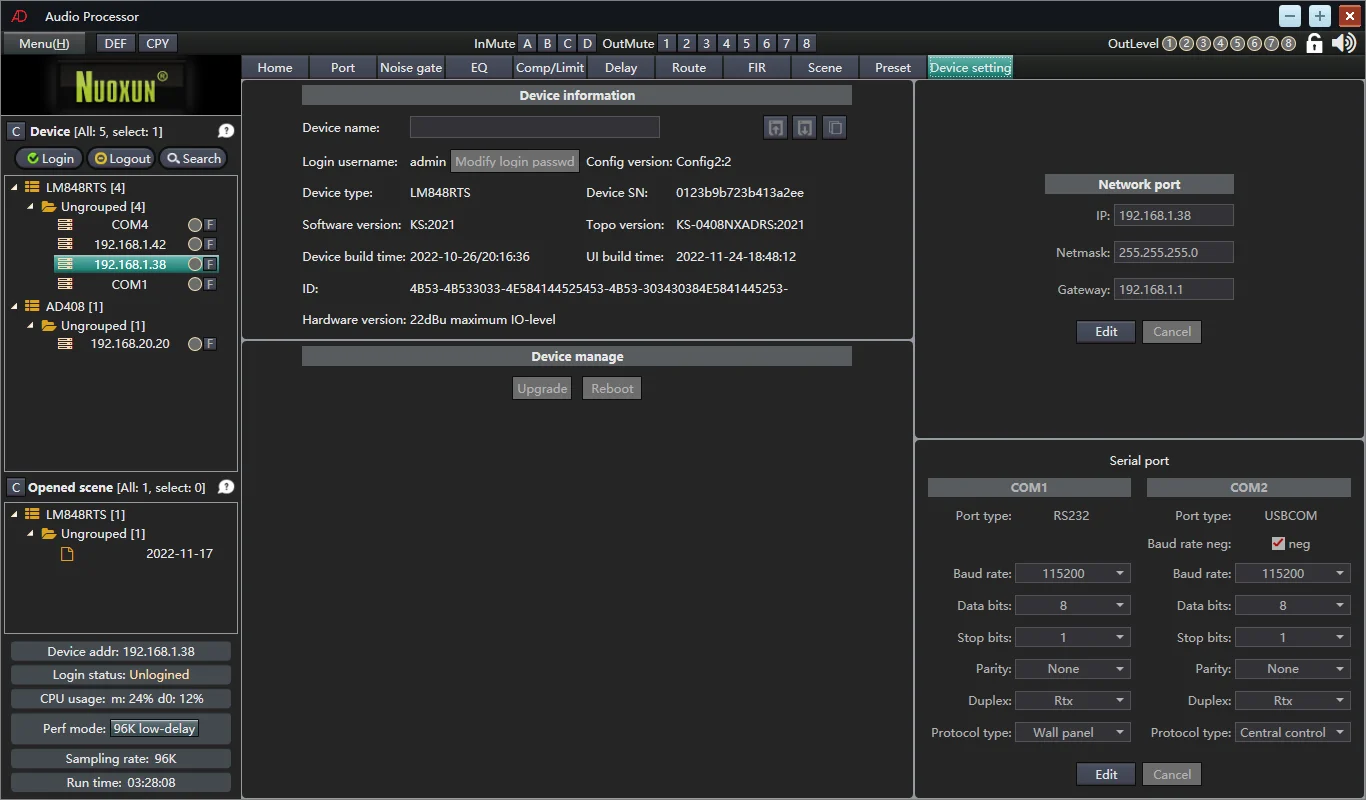Switch to the Noise gate tab
The height and width of the screenshot is (800, 1366).
click(411, 67)
